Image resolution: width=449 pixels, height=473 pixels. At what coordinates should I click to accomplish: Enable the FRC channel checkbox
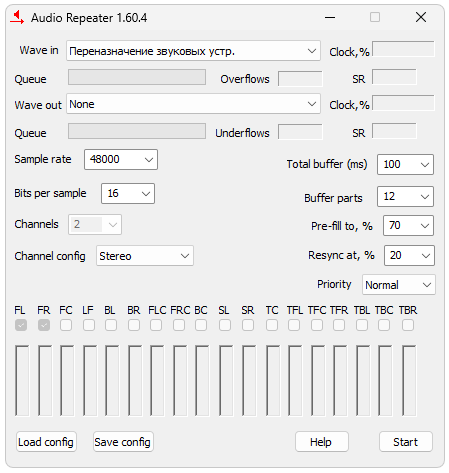(179, 325)
